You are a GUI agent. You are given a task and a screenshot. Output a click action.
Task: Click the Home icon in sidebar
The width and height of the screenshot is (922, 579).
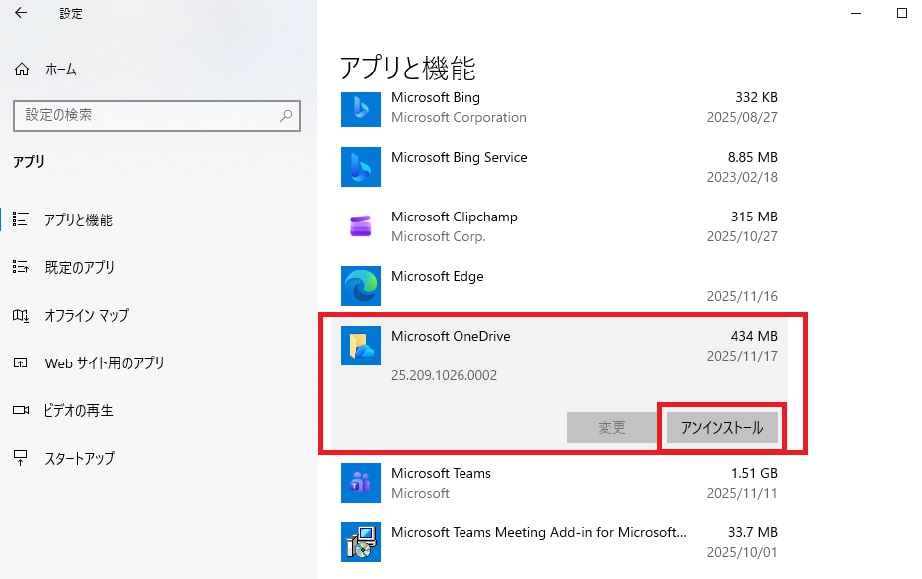click(21, 70)
